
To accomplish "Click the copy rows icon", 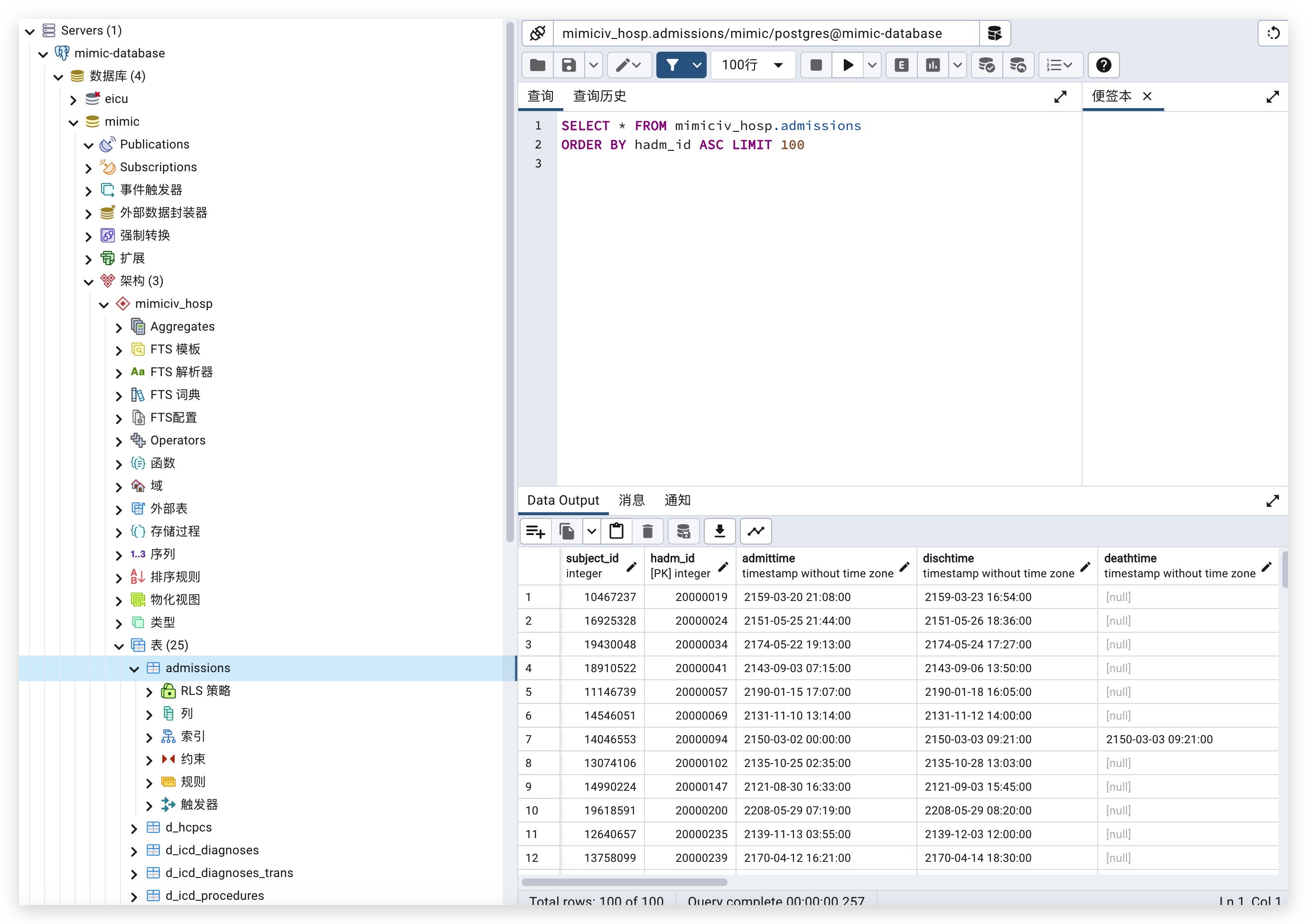I will coord(567,531).
